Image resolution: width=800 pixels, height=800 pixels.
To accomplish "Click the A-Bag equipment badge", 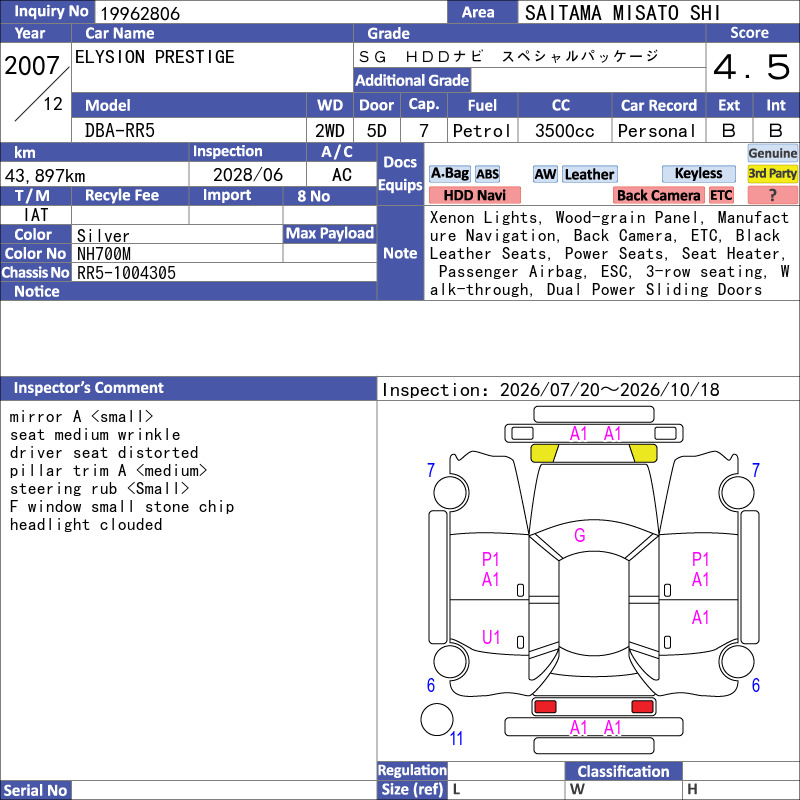I will (449, 174).
